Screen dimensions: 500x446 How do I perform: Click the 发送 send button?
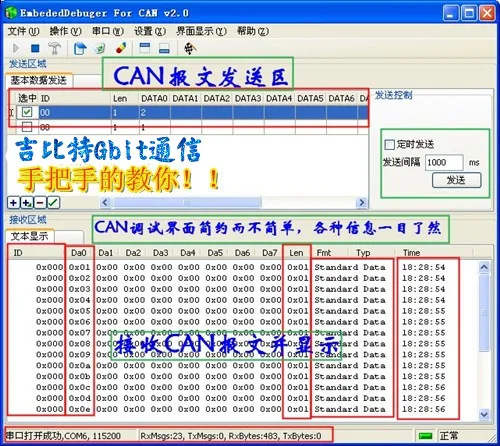pos(456,180)
